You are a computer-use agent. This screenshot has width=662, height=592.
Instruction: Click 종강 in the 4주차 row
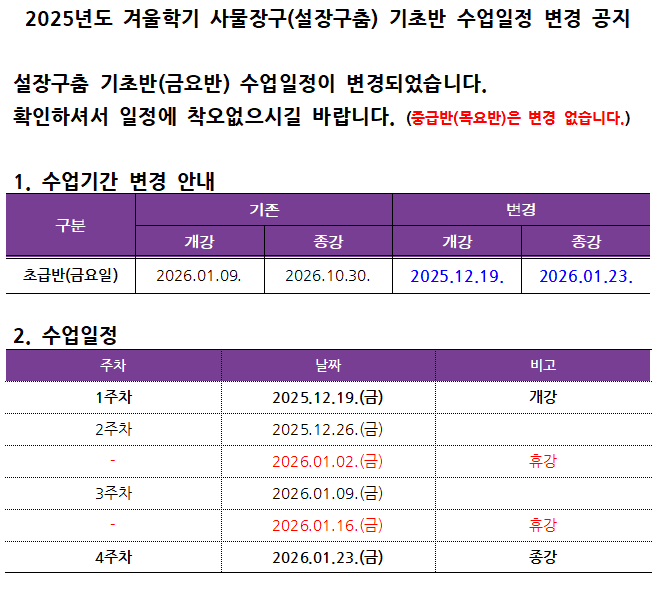[x=543, y=557]
